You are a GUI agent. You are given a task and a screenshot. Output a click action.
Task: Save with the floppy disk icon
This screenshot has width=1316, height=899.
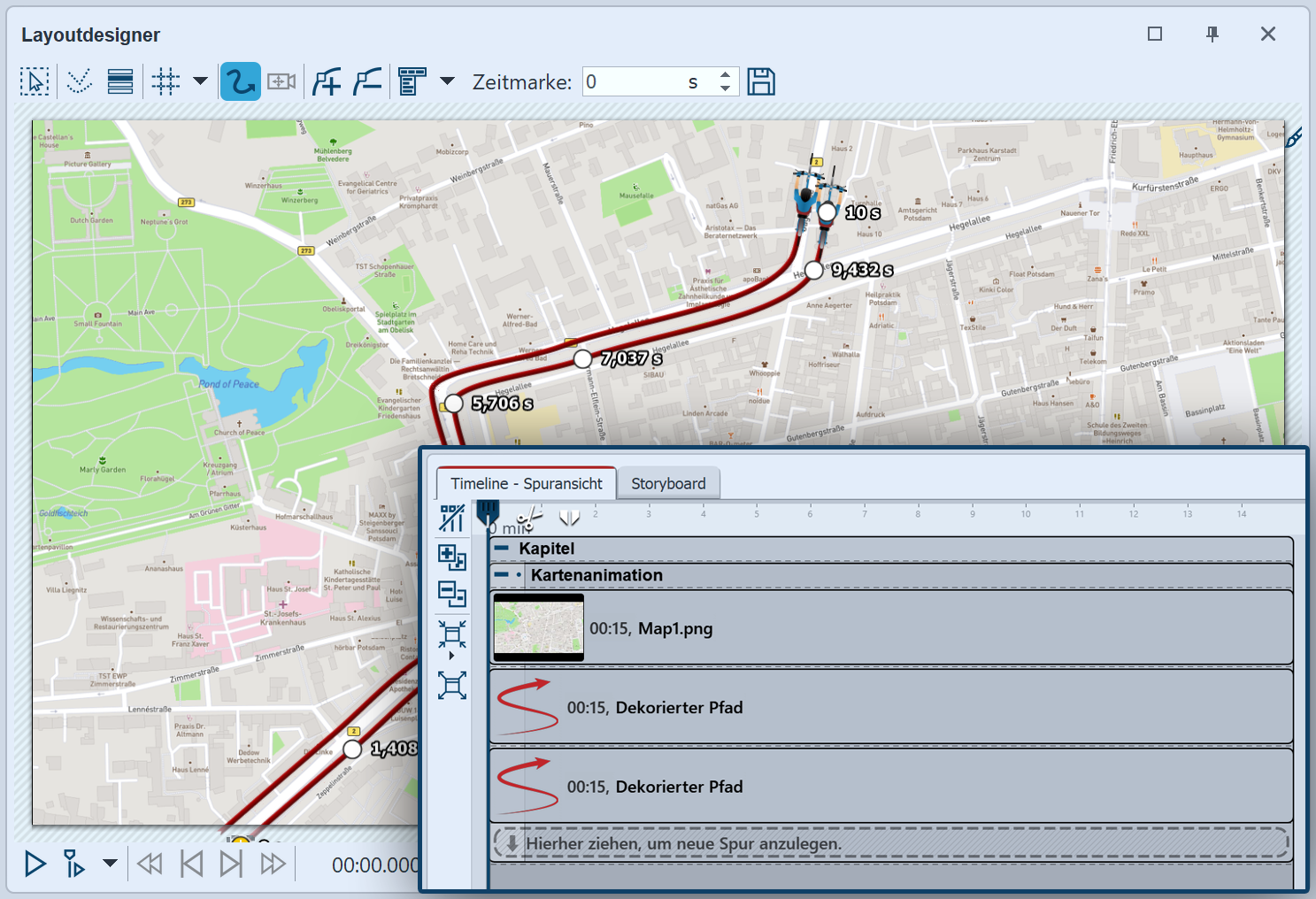pyautogui.click(x=761, y=81)
